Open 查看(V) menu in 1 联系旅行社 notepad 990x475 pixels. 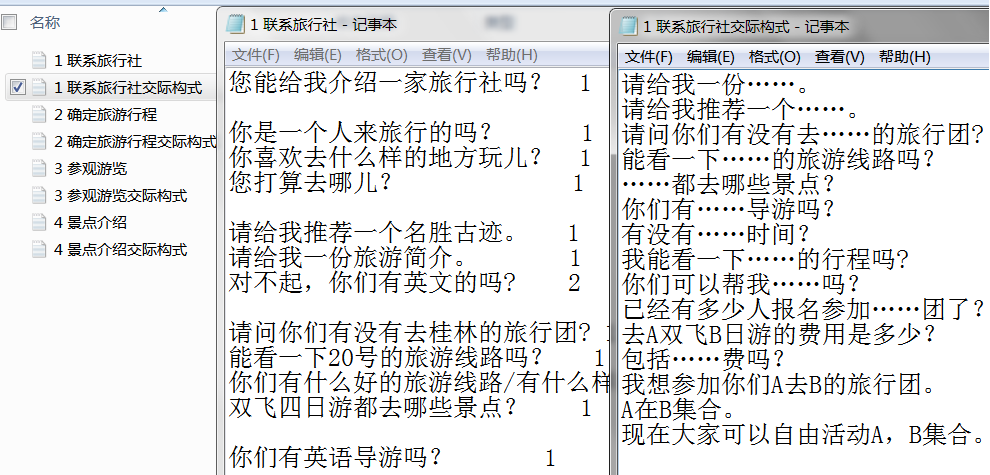click(x=446, y=55)
